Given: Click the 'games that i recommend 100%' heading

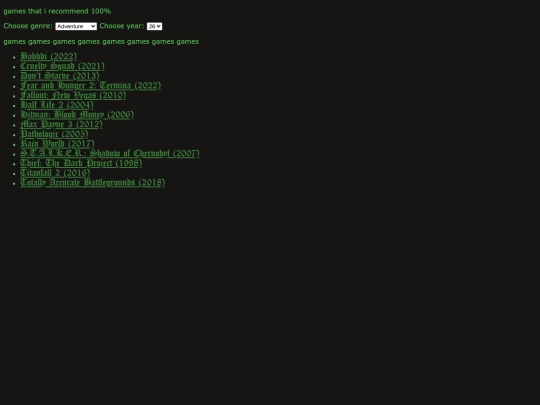Looking at the screenshot, I should tap(57, 11).
